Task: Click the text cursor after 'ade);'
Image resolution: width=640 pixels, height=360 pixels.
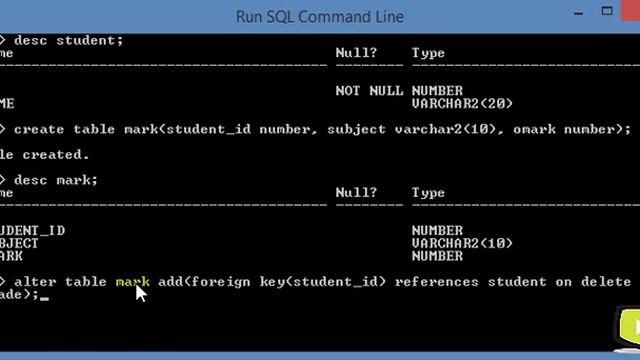Action: click(44, 299)
